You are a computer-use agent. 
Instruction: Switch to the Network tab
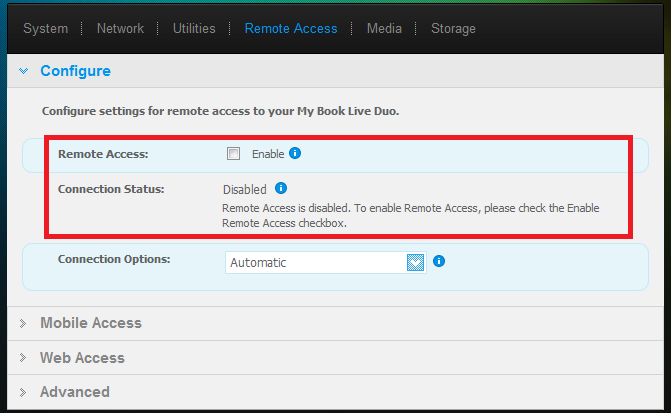(x=120, y=28)
